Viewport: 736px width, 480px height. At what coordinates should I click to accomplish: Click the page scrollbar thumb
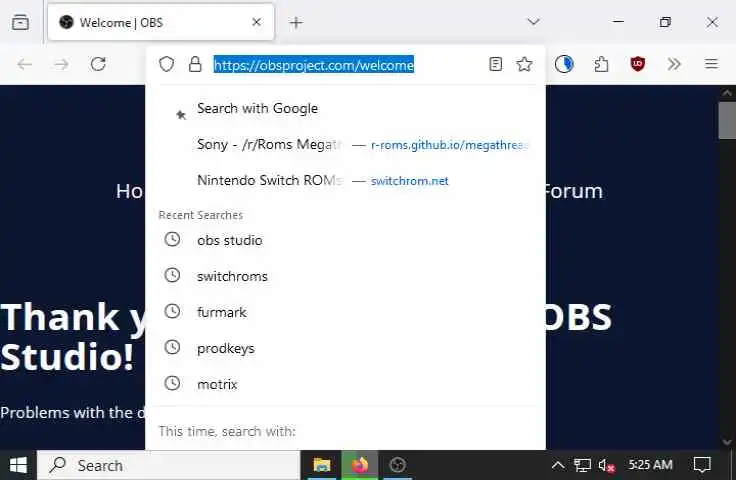click(727, 121)
